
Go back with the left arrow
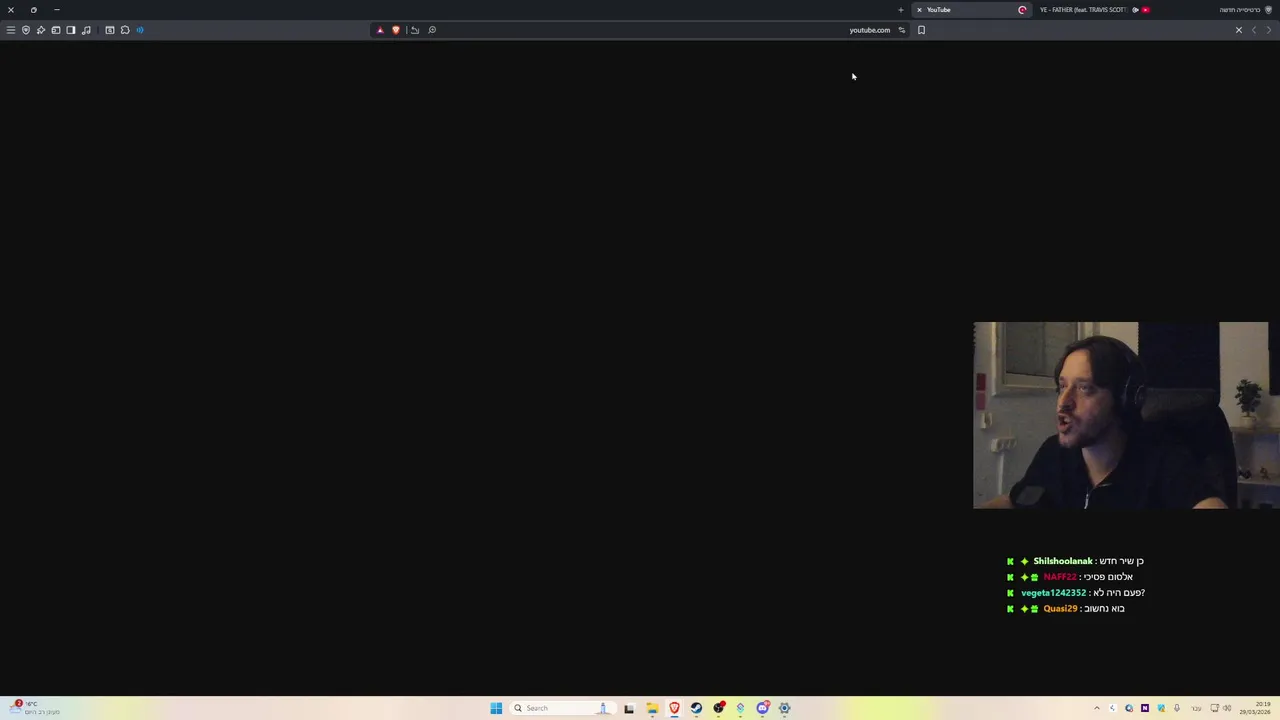[x=1254, y=30]
